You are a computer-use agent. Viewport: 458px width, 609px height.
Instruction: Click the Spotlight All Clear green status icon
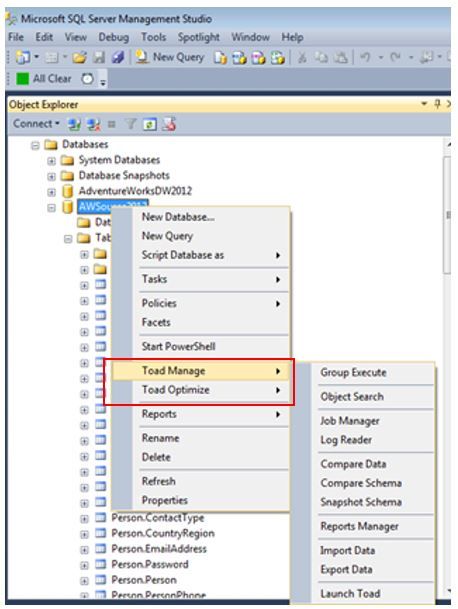[x=23, y=79]
